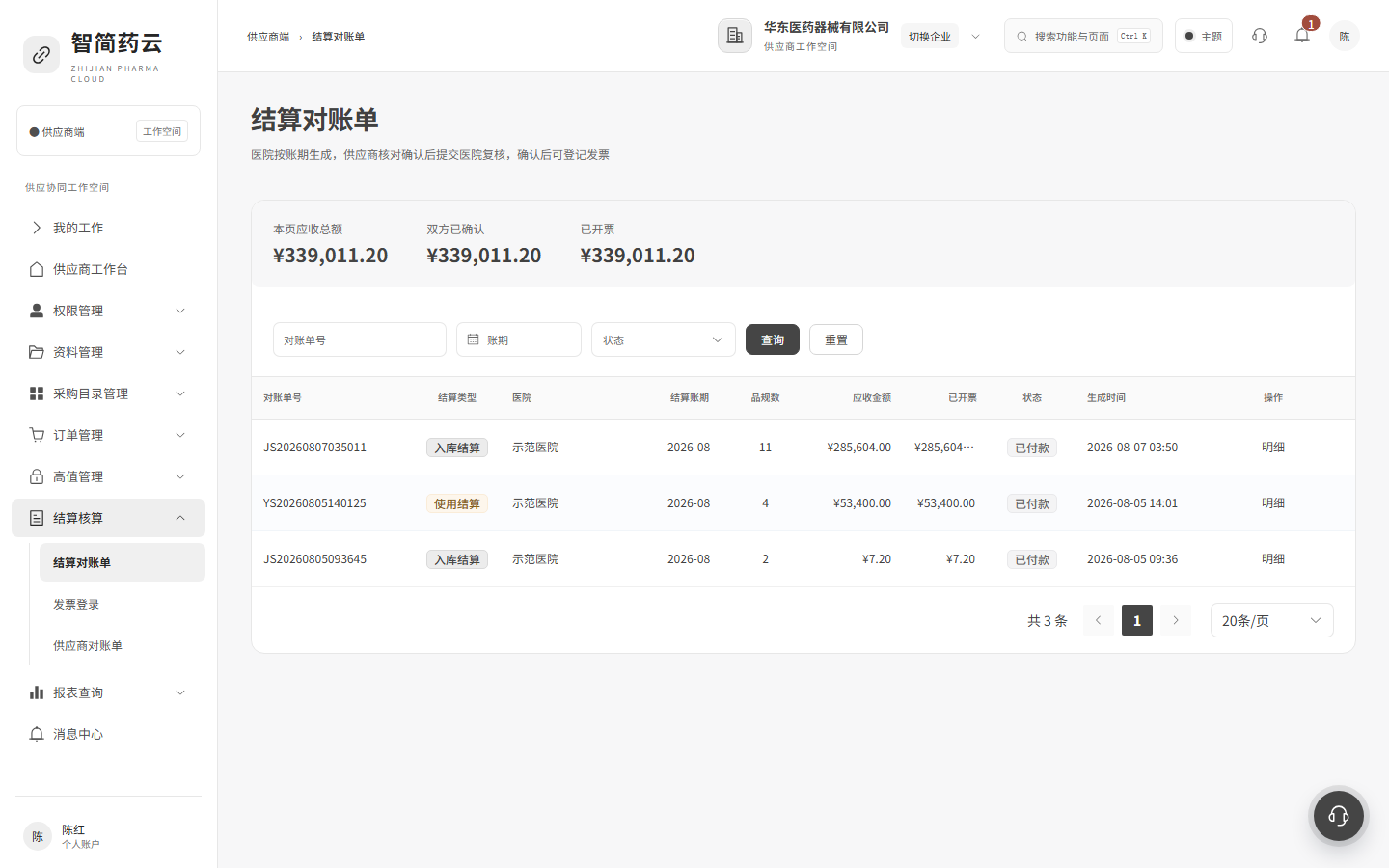Open the 状态 filter dropdown
The image size is (1389, 868).
point(664,339)
